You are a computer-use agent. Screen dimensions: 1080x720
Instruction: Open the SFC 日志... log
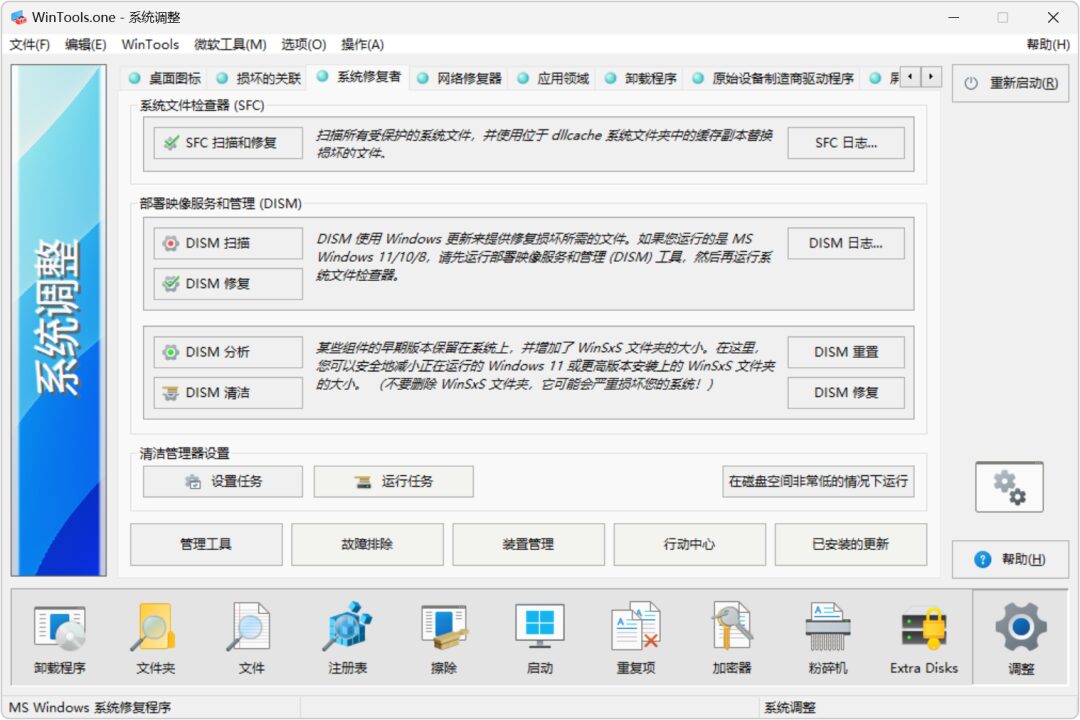click(x=846, y=143)
